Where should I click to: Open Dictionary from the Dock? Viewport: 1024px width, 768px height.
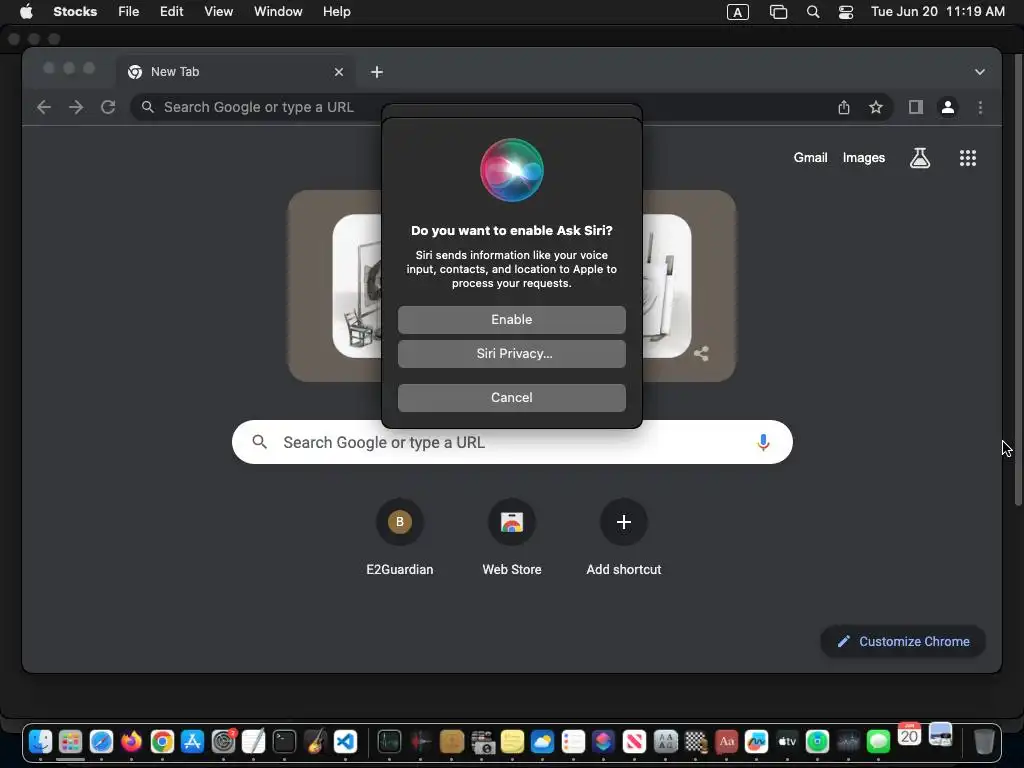[x=726, y=742]
